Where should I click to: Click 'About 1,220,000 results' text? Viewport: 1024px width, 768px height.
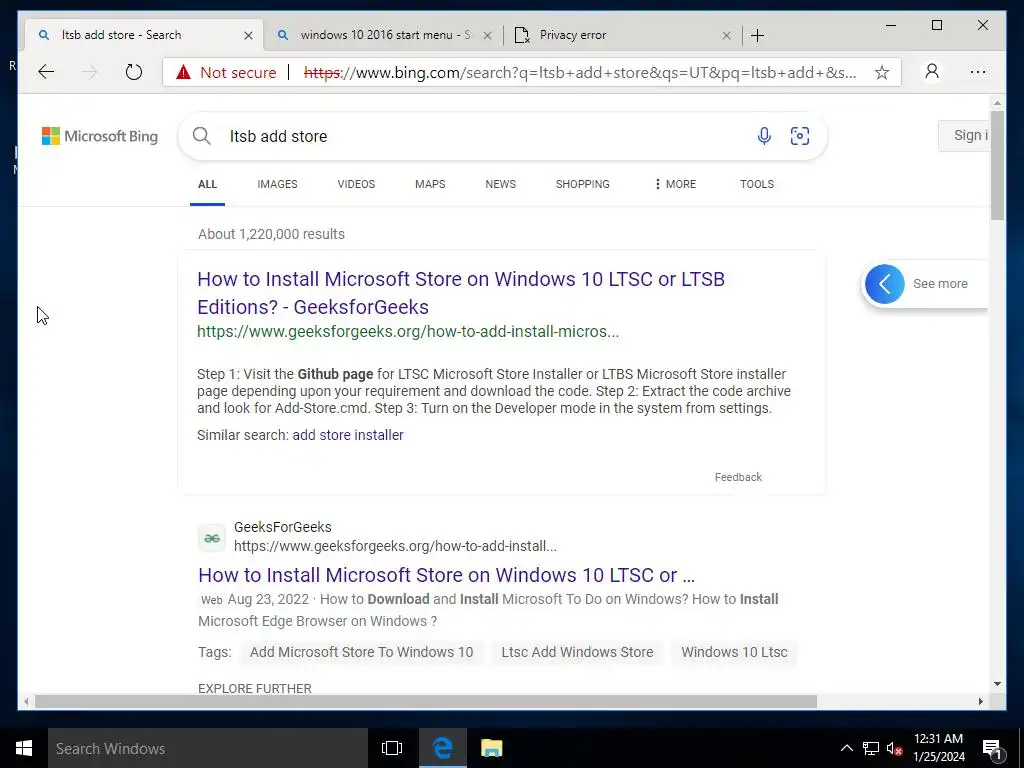271,234
